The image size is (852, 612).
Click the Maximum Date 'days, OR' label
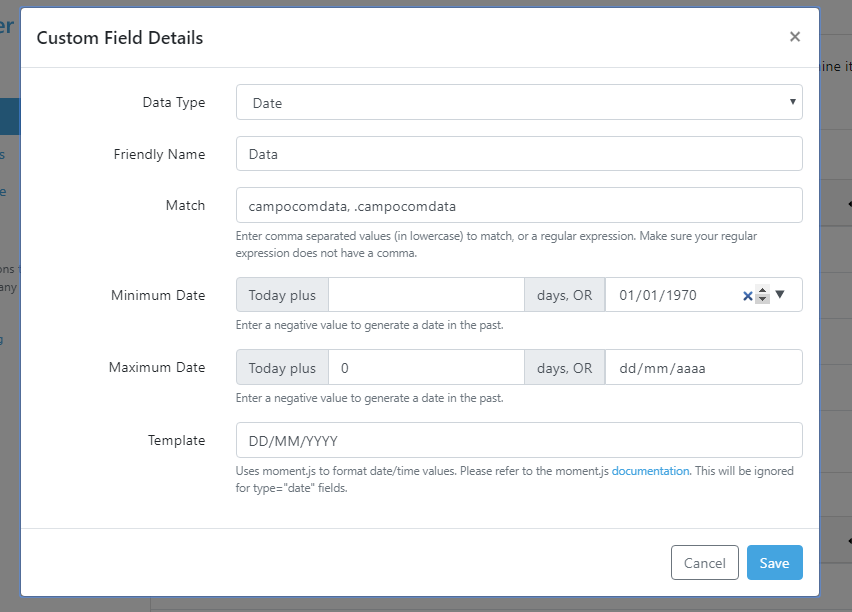click(565, 368)
